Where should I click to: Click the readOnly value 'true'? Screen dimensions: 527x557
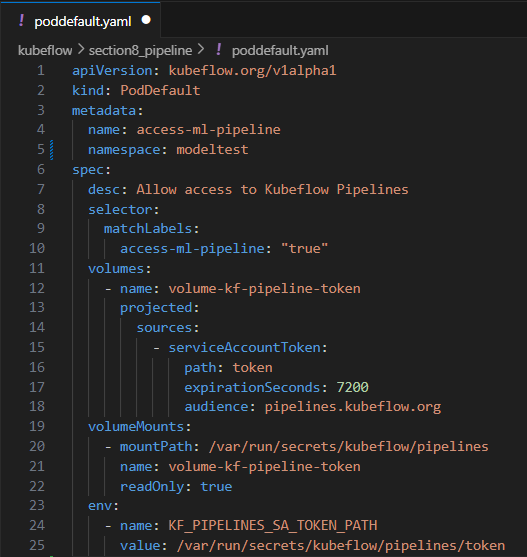point(216,487)
